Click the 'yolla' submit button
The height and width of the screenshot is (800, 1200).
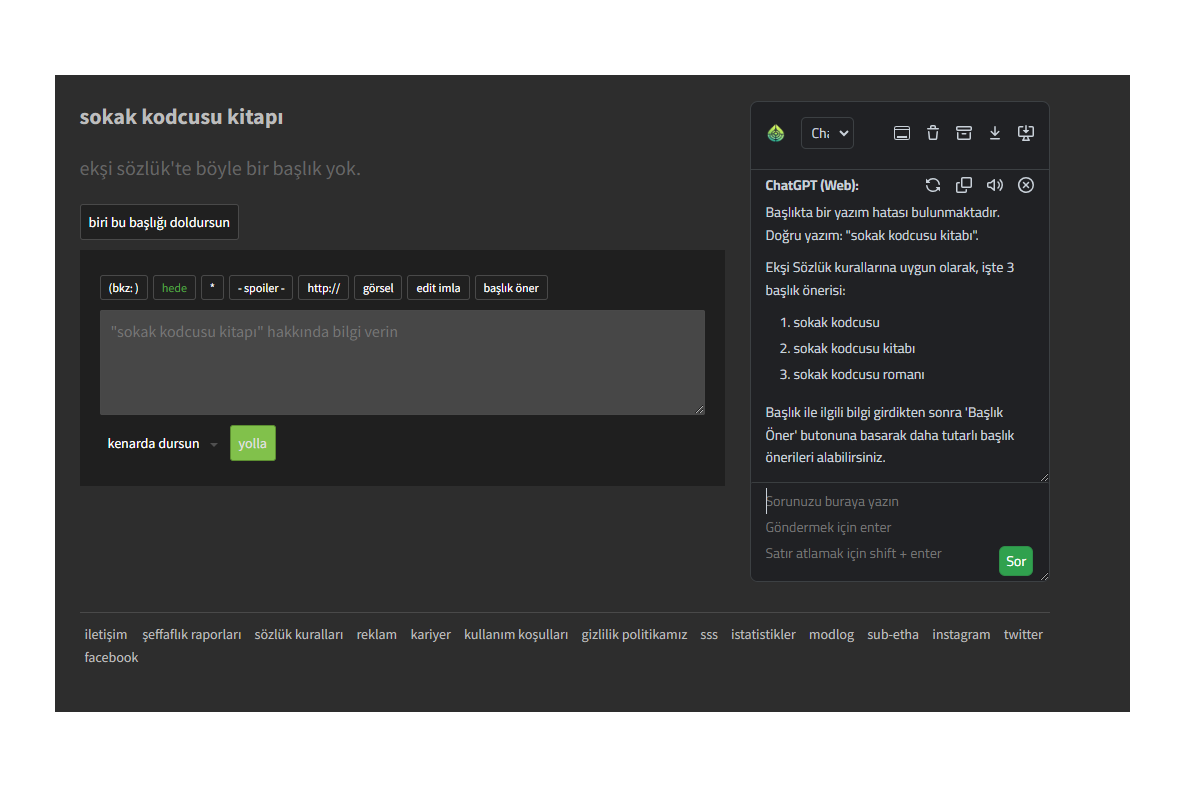252,443
